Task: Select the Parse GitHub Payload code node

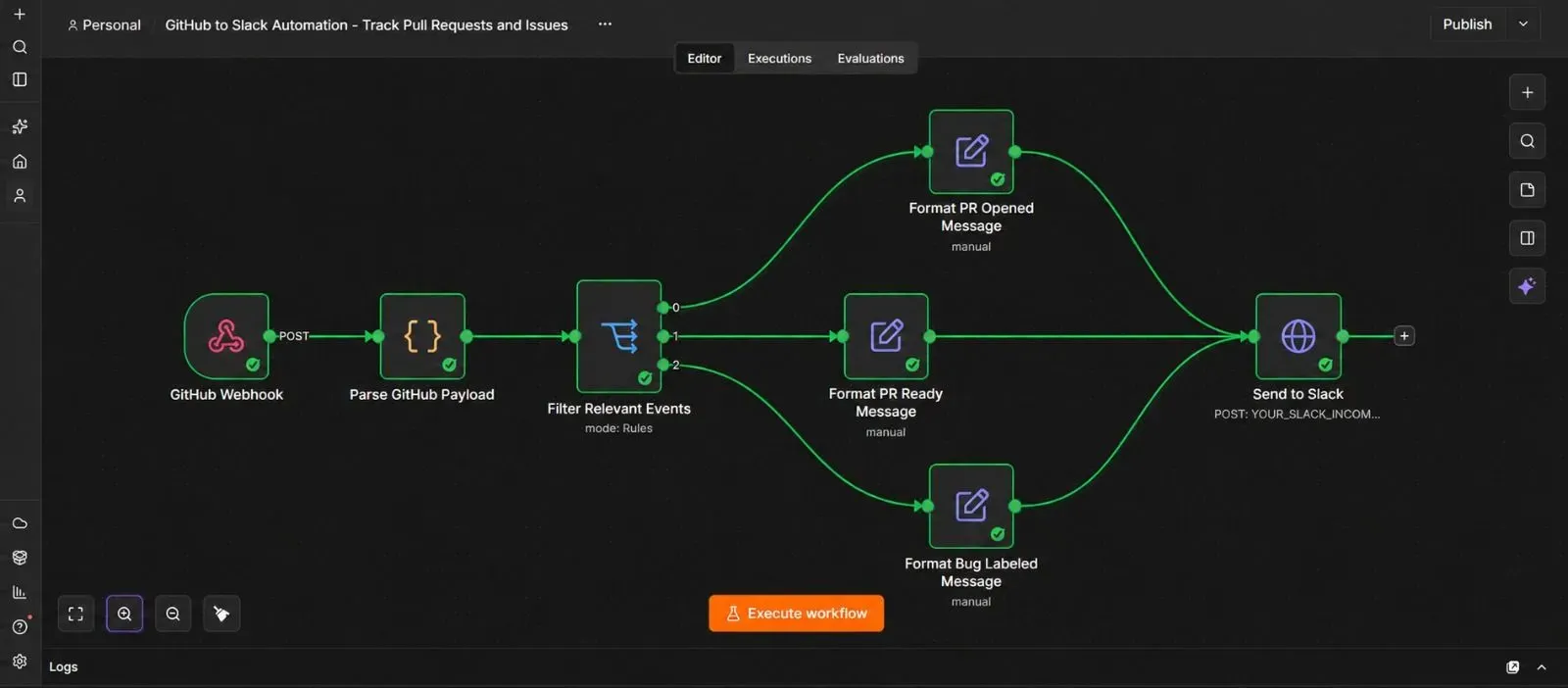Action: pos(422,336)
